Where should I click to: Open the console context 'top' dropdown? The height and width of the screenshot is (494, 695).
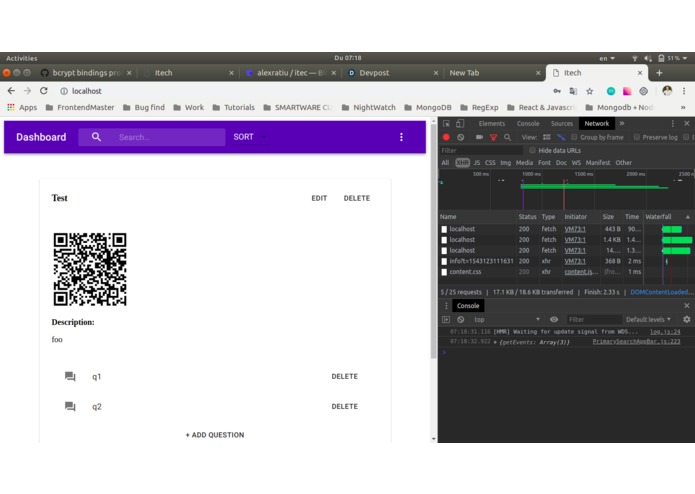click(x=507, y=319)
